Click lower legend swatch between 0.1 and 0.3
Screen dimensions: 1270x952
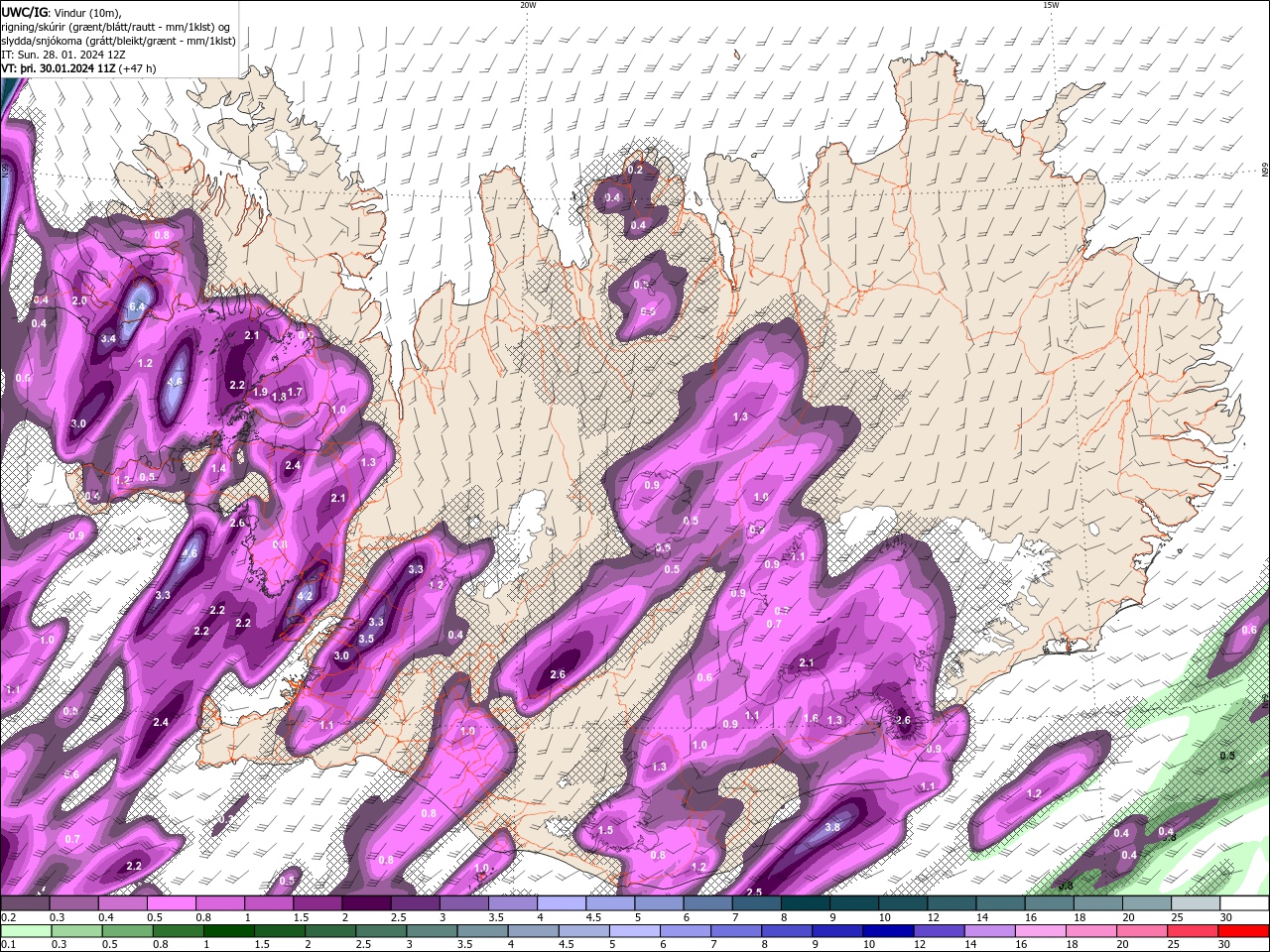click(27, 931)
